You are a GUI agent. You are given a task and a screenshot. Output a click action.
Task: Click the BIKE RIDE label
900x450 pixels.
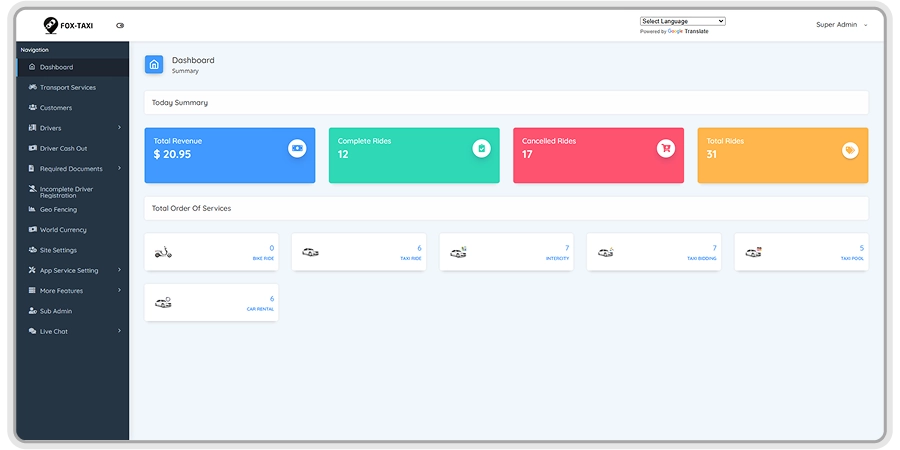tap(263, 259)
